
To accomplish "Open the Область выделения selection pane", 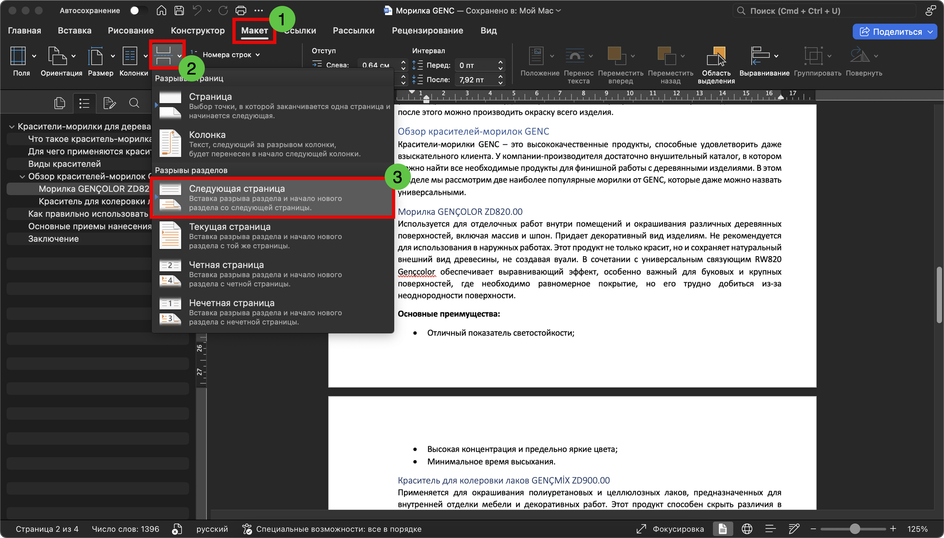I will 716,63.
